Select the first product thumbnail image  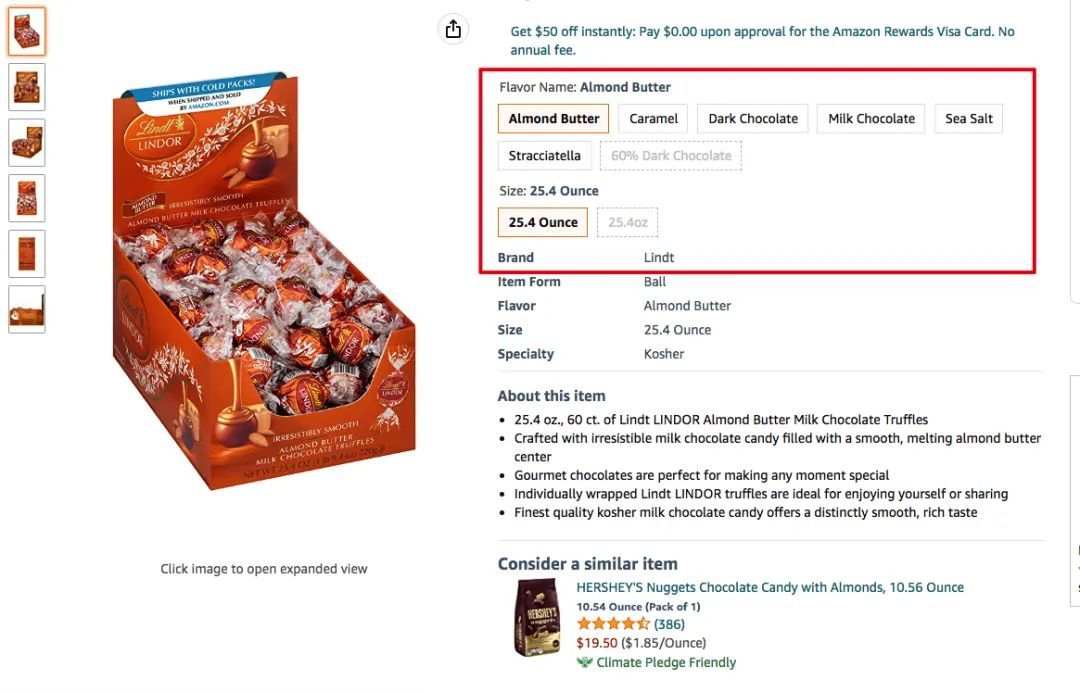[27, 32]
